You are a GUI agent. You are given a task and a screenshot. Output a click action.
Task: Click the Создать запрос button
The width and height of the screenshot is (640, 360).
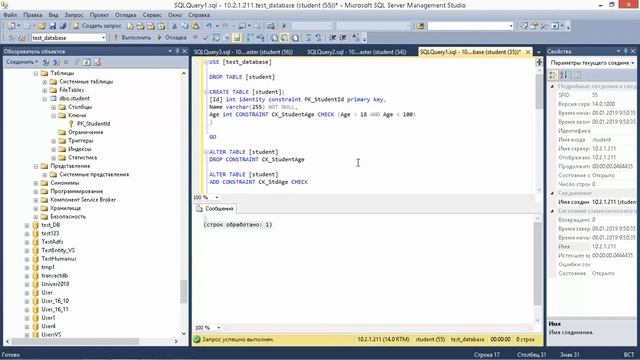[97, 26]
